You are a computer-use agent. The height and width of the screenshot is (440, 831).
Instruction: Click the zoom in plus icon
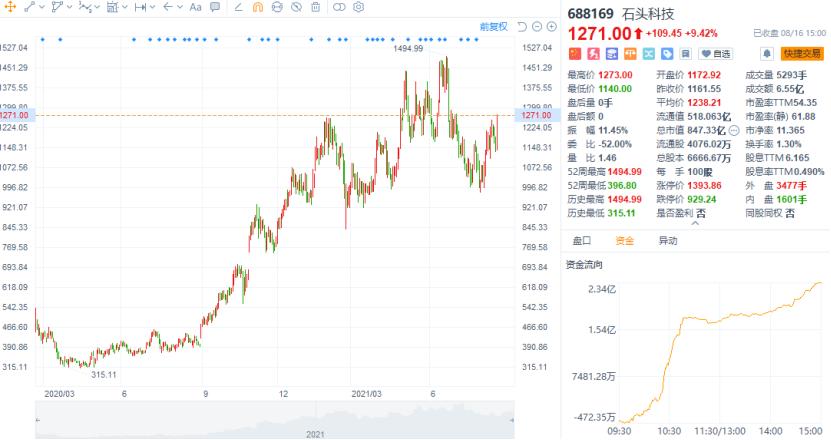[553, 25]
